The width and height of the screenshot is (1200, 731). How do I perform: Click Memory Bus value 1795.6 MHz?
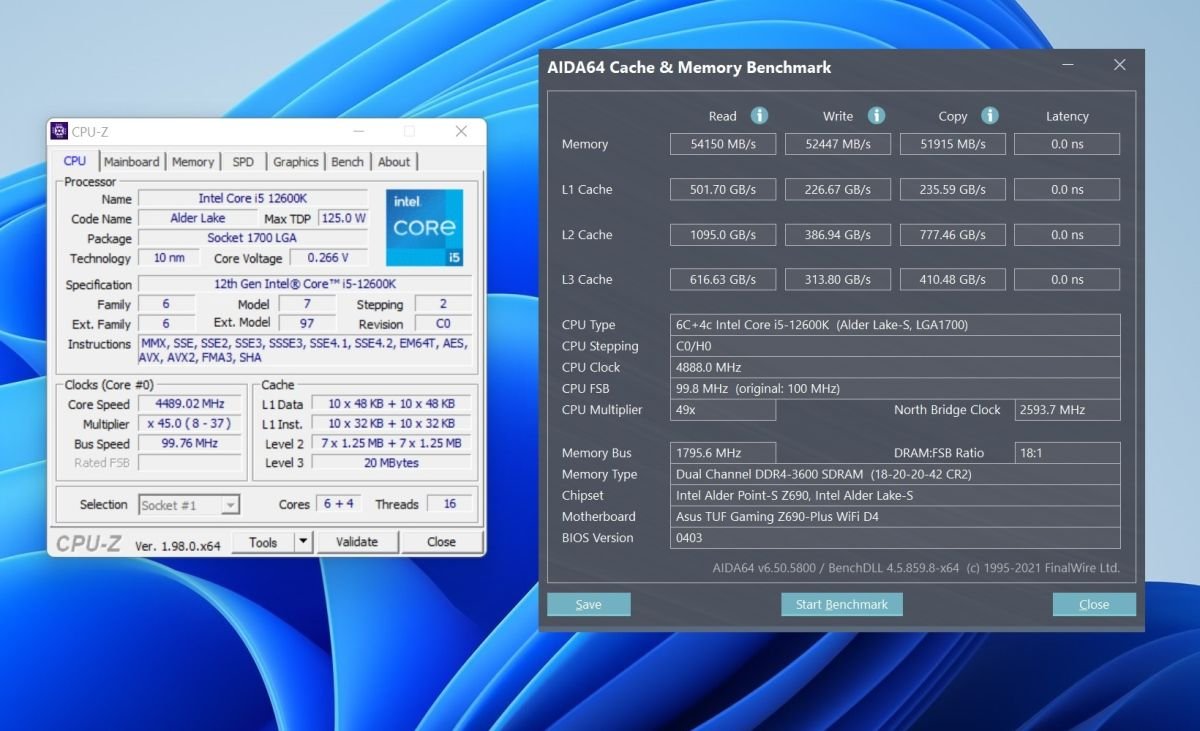tap(723, 453)
